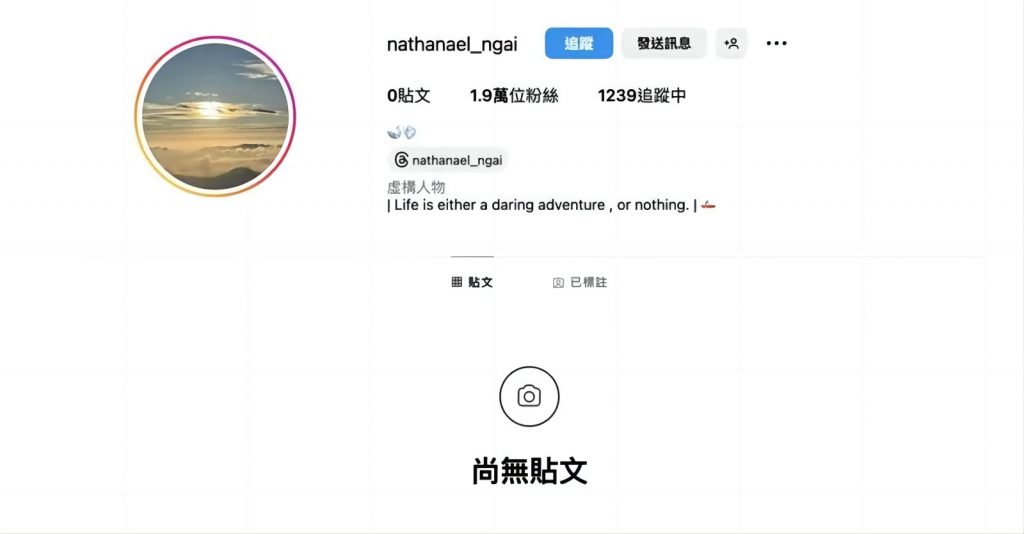1024x534 pixels.
Task: Open the nathanael_ngai Threads profile link
Action: click(448, 160)
